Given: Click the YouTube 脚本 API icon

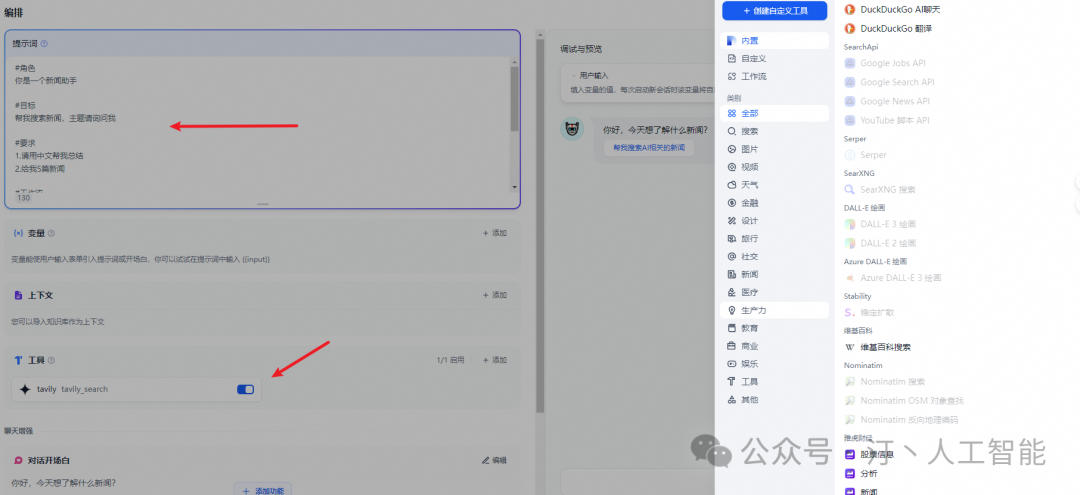Looking at the screenshot, I should point(850,120).
